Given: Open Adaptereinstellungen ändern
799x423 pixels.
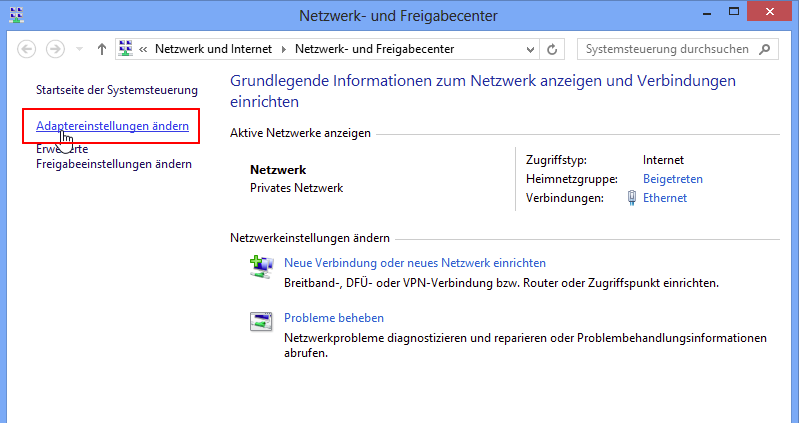Looking at the screenshot, I should point(112,126).
